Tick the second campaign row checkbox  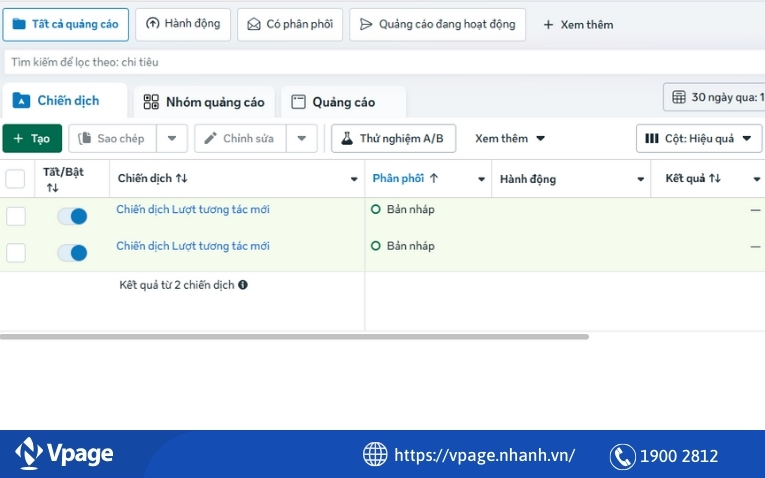16,253
